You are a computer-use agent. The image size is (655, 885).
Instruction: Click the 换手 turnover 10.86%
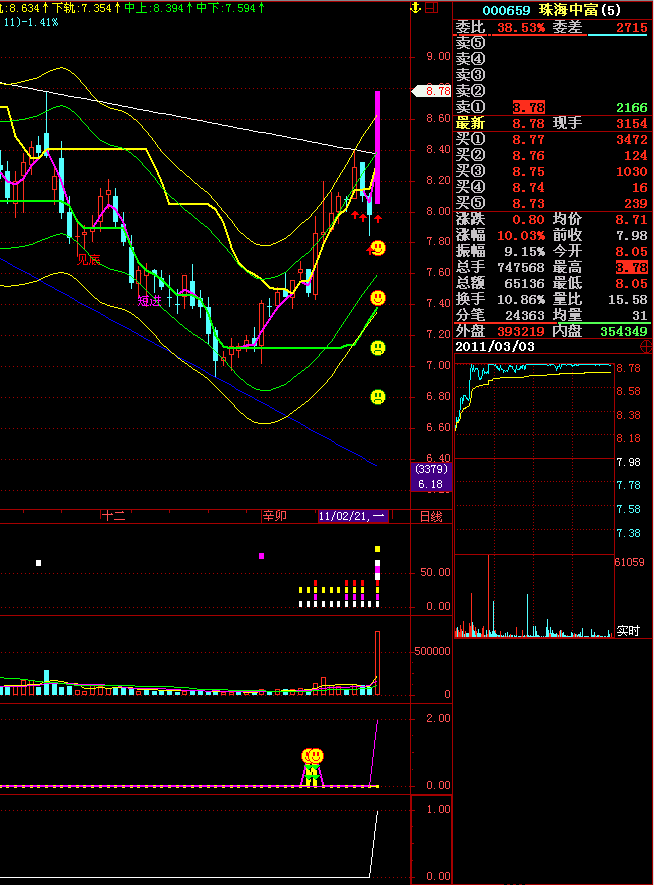521,300
